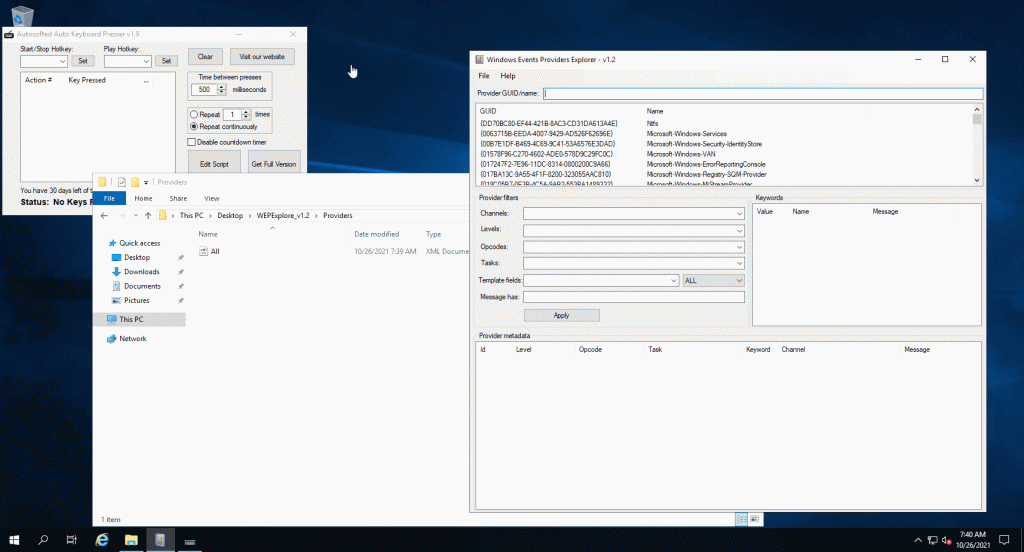Switch to large icons view in Explorer
This screenshot has width=1024, height=552.
(756, 519)
